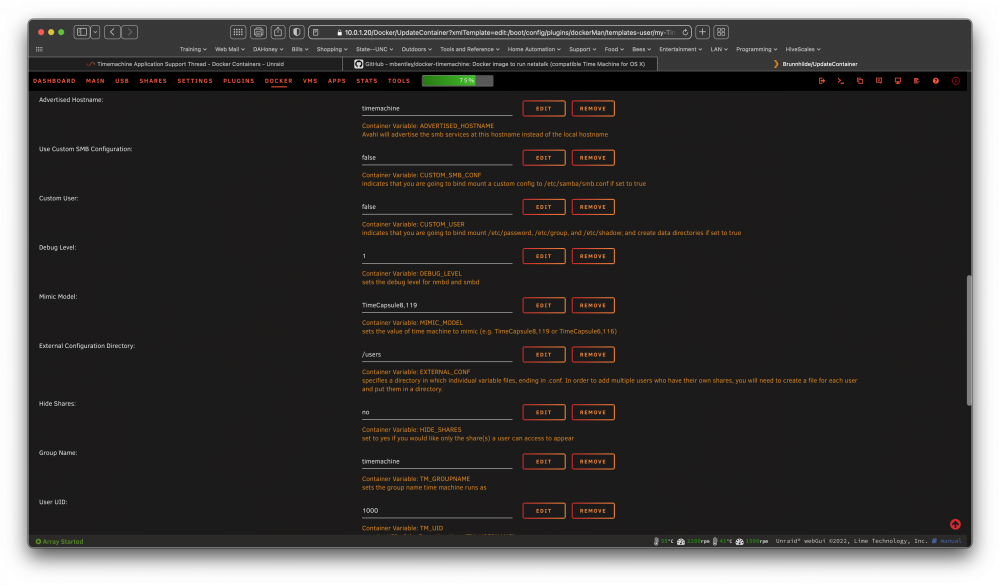Remove the Use Custom SMB Configuration variable
The height and width of the screenshot is (585, 1000).
coord(592,158)
